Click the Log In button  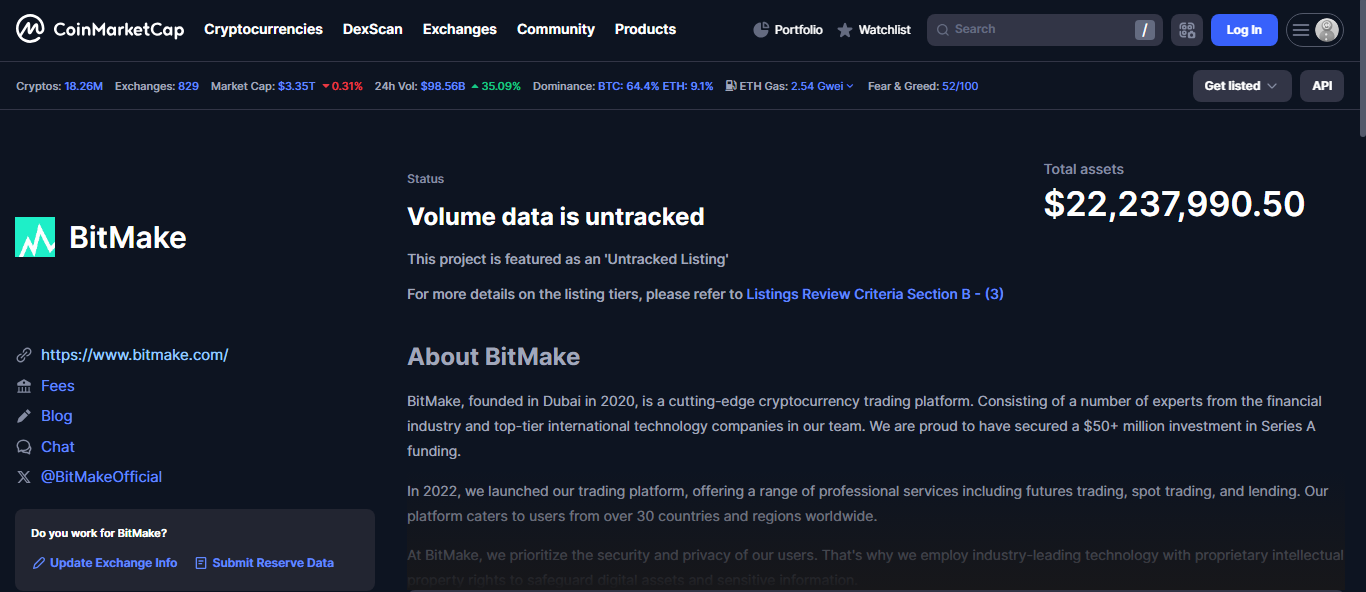tap(1244, 30)
